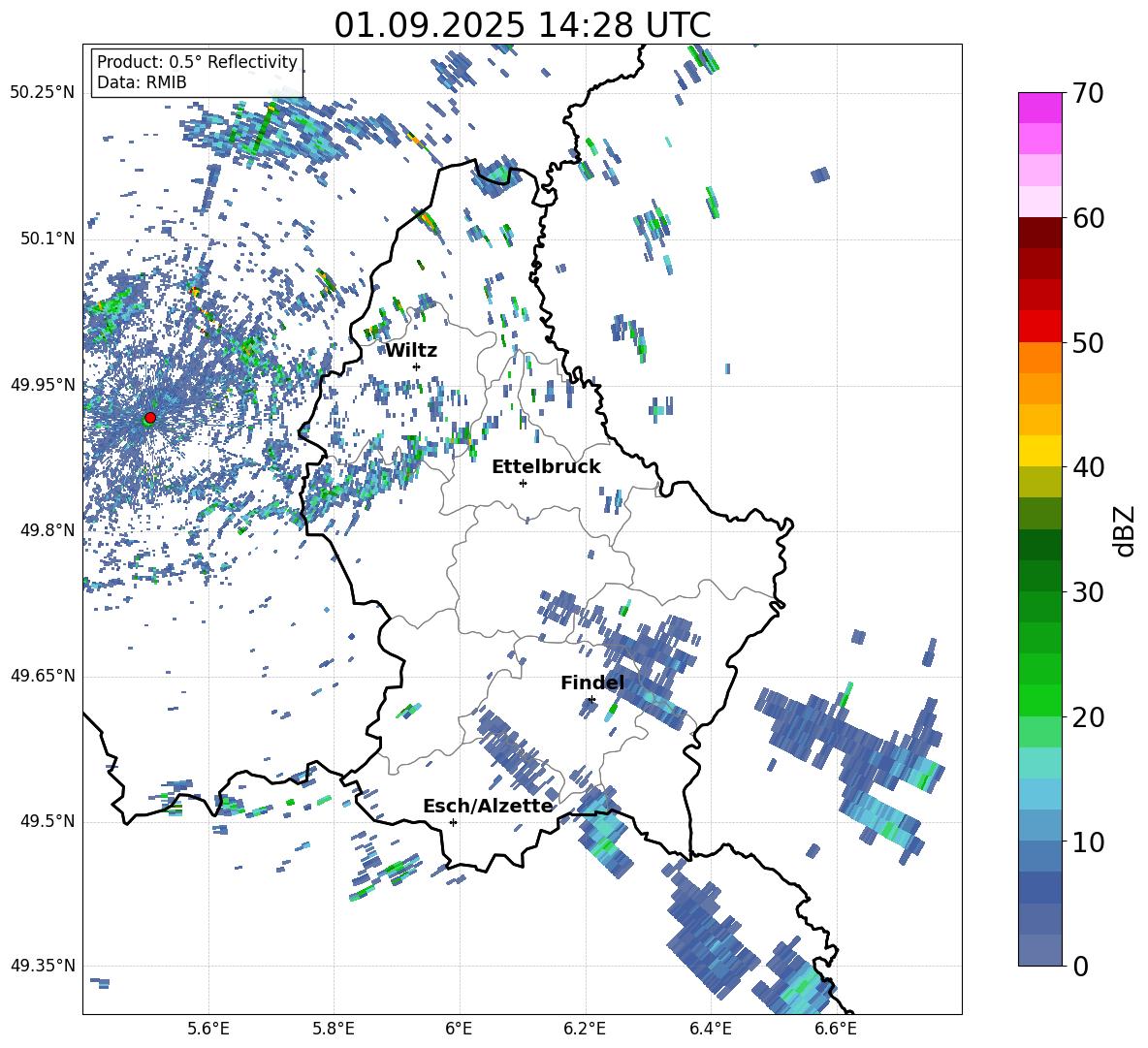This screenshot has width=1148, height=1048.
Task: Click the 50.25°N latitude label
Action: (x=43, y=92)
